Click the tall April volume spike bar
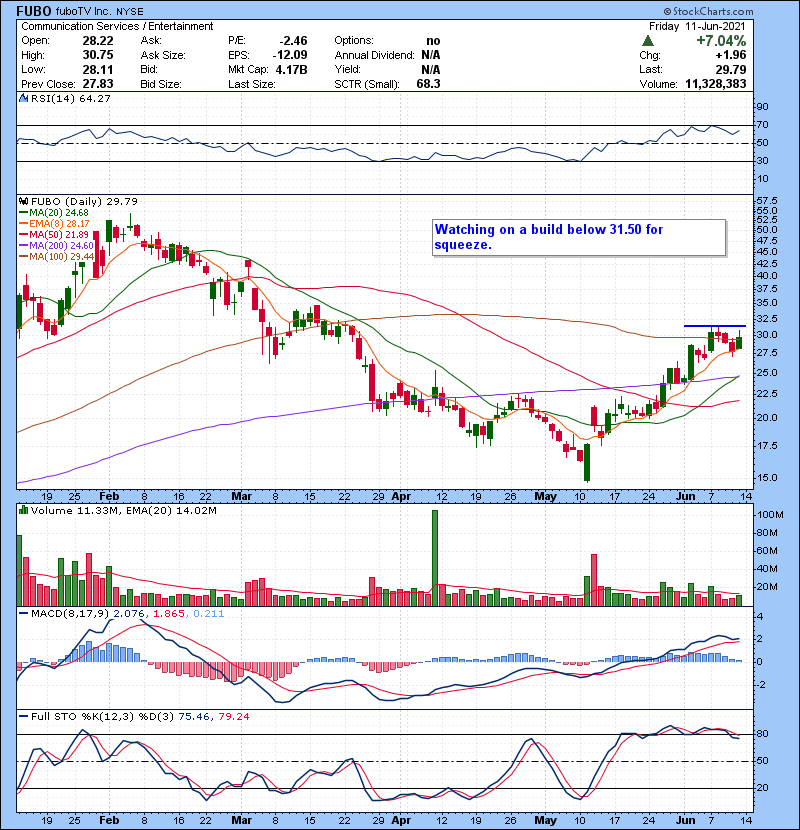This screenshot has width=800, height=830. pyautogui.click(x=435, y=558)
